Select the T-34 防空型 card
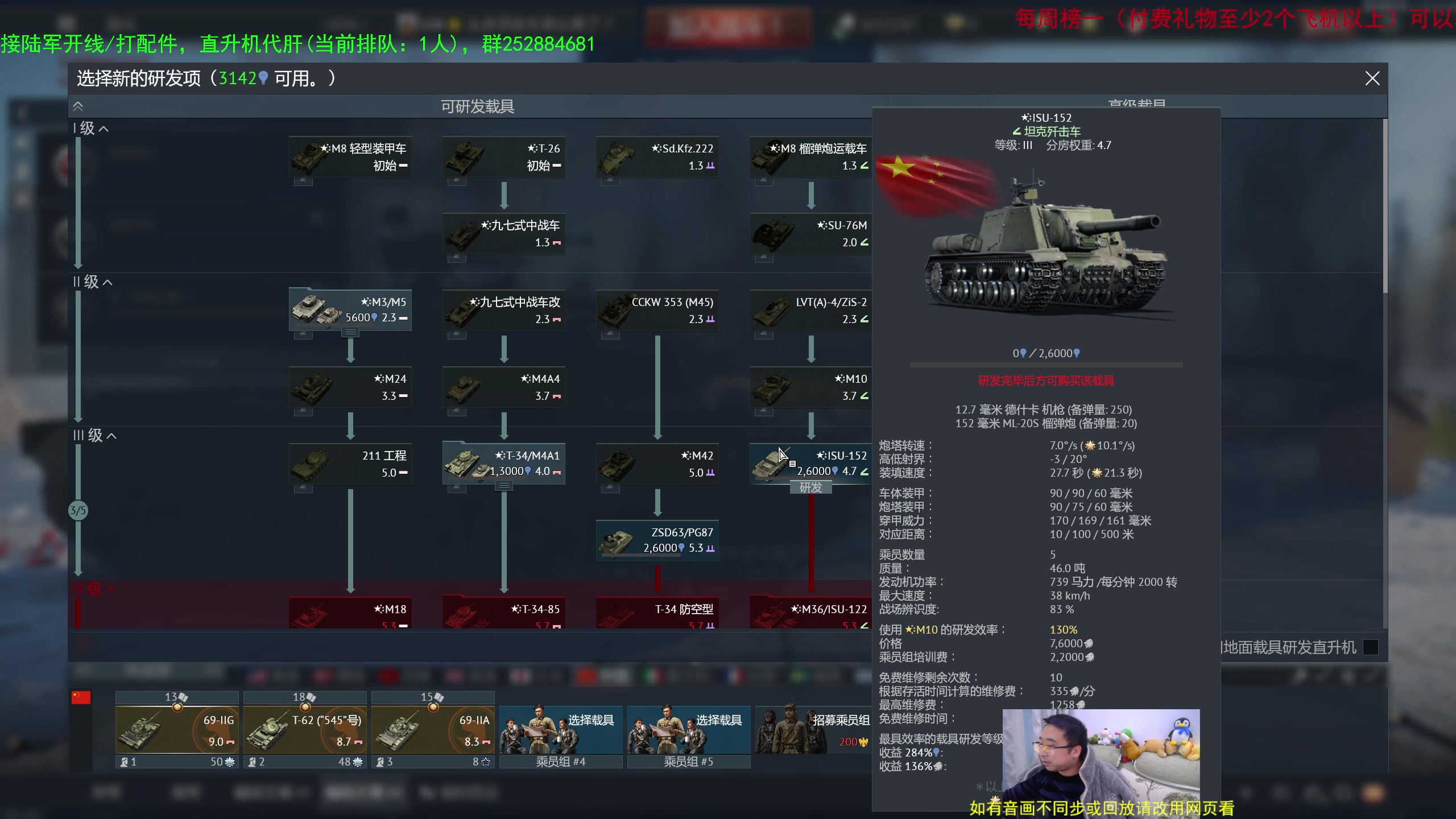Viewport: 1456px width, 819px height. (x=657, y=613)
